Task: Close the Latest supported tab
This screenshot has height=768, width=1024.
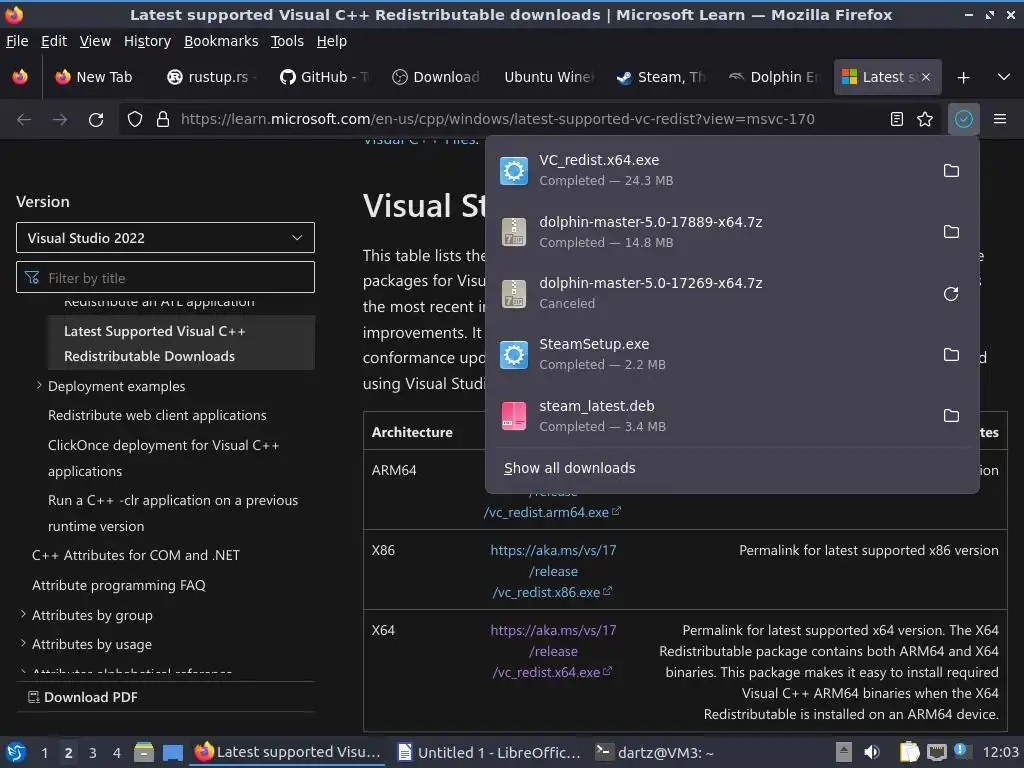Action: (926, 77)
